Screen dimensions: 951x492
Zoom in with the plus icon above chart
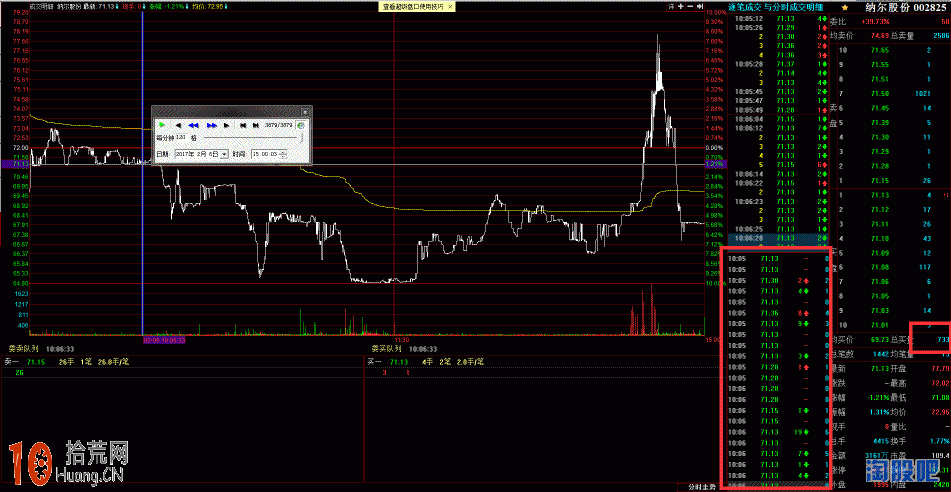681,6
